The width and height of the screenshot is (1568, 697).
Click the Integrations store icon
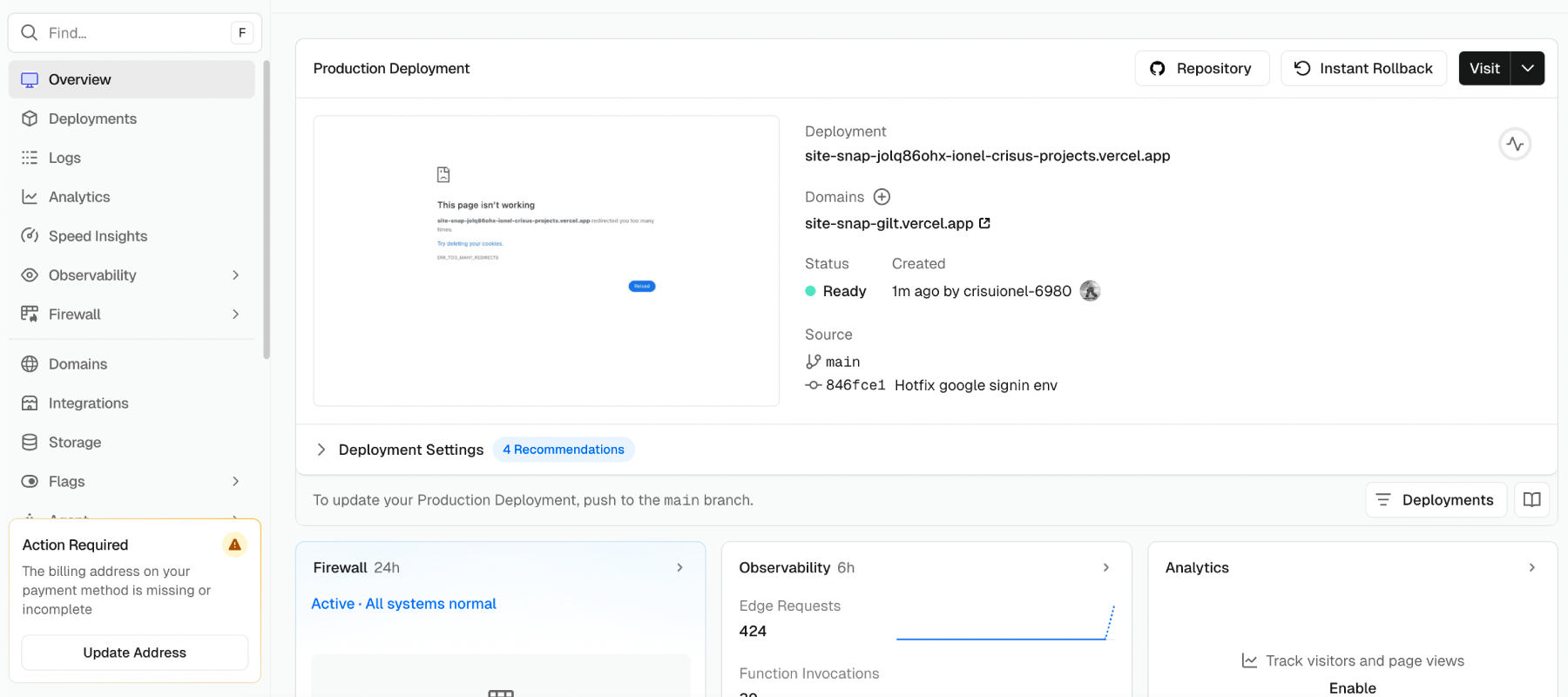[30, 403]
